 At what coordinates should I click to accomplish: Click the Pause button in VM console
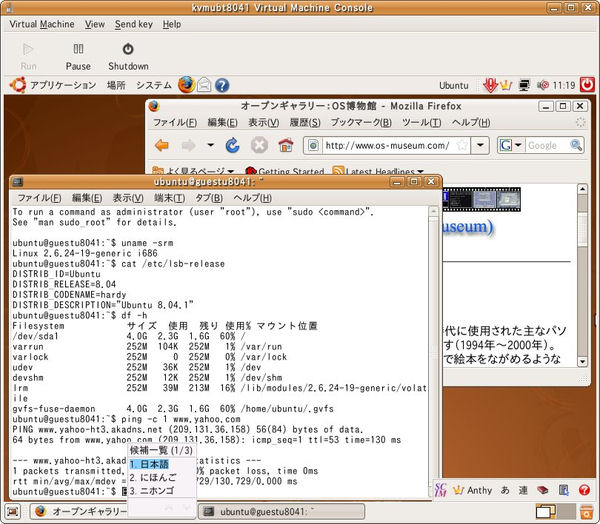click(78, 55)
